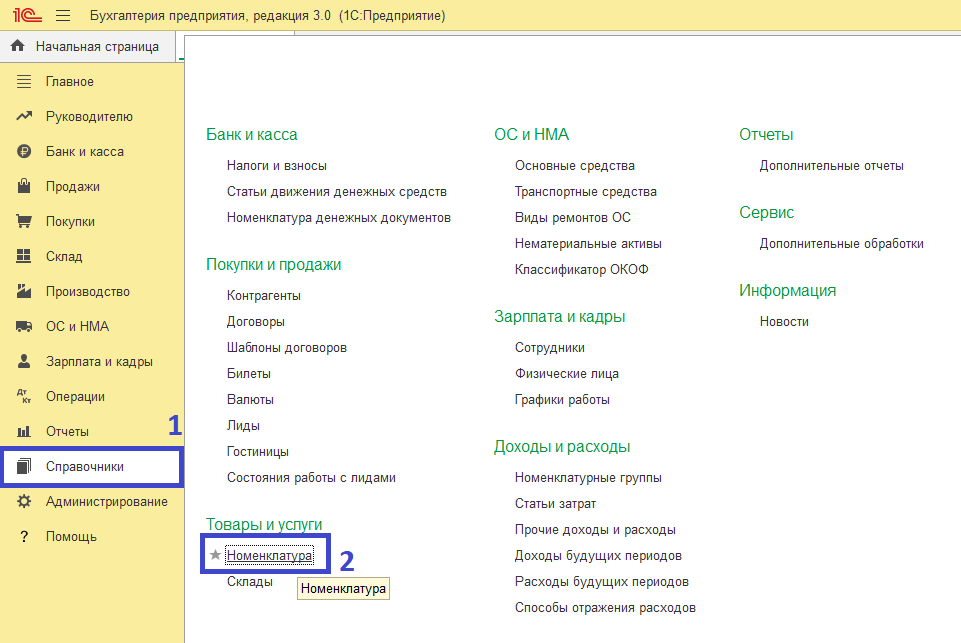Select Справочники in the sidebar
Viewport: 961px width, 643px height.
pos(85,467)
